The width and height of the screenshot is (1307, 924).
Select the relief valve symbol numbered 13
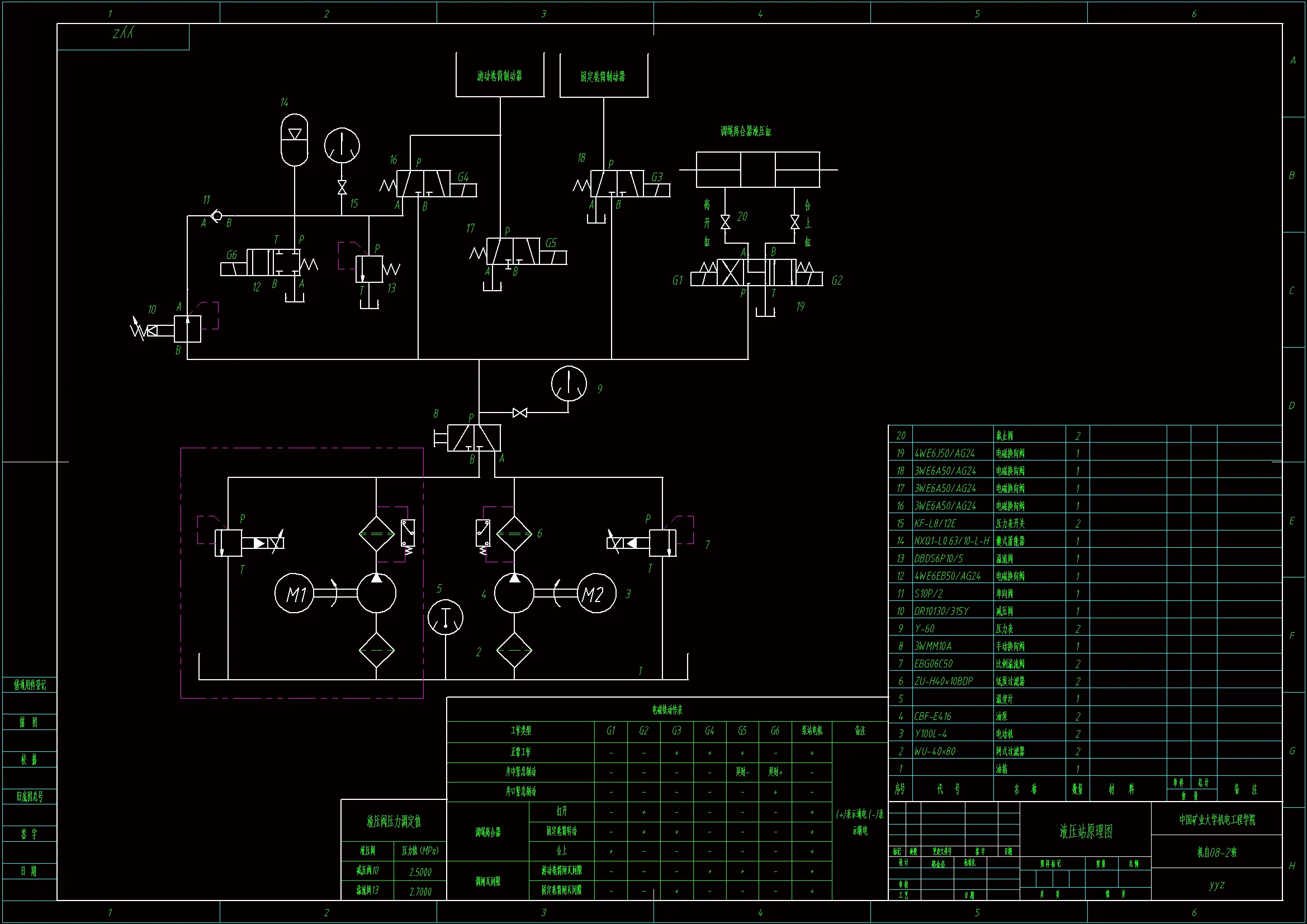369,269
